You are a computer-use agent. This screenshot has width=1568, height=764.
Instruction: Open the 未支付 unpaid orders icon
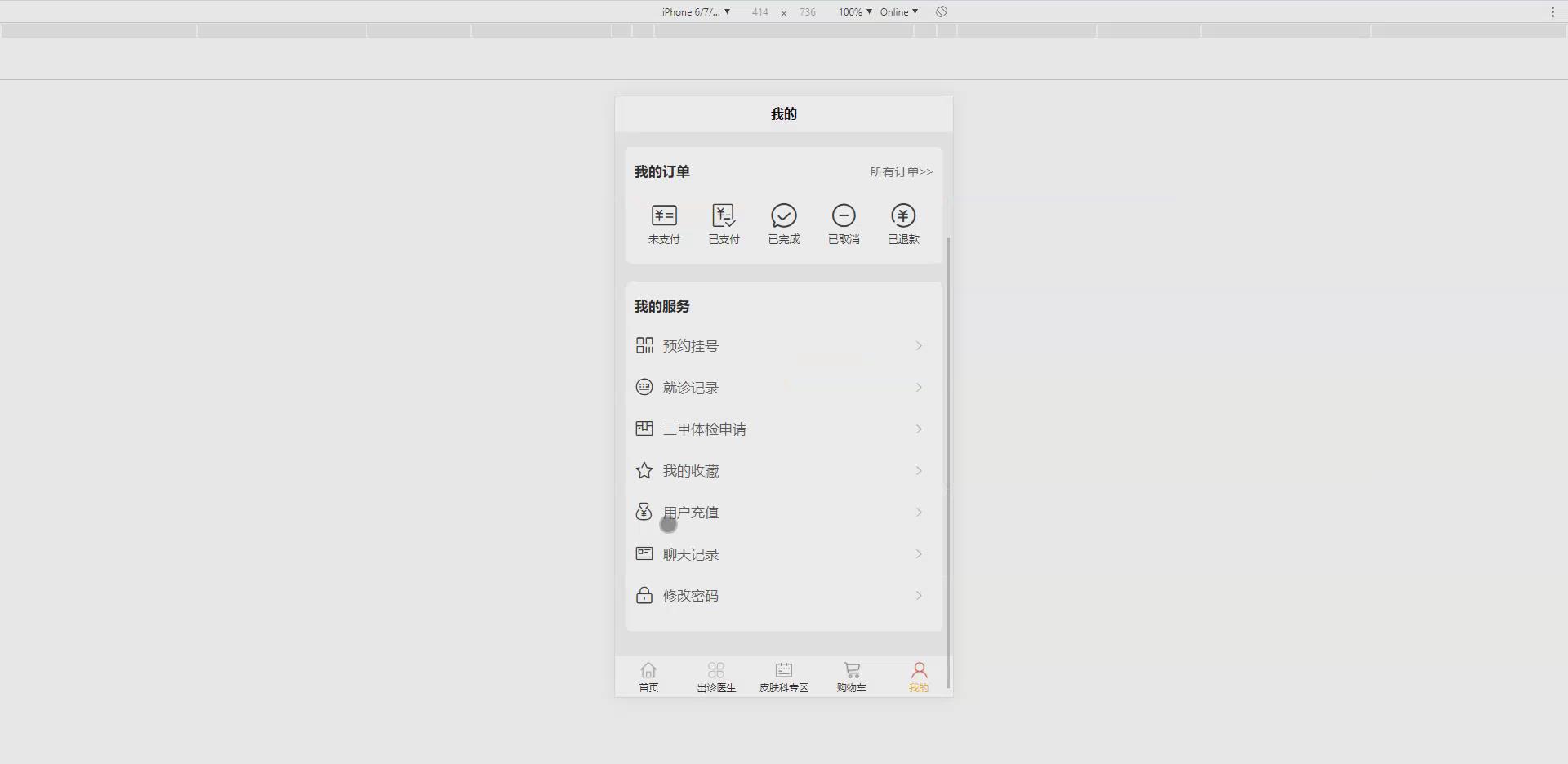tap(664, 215)
